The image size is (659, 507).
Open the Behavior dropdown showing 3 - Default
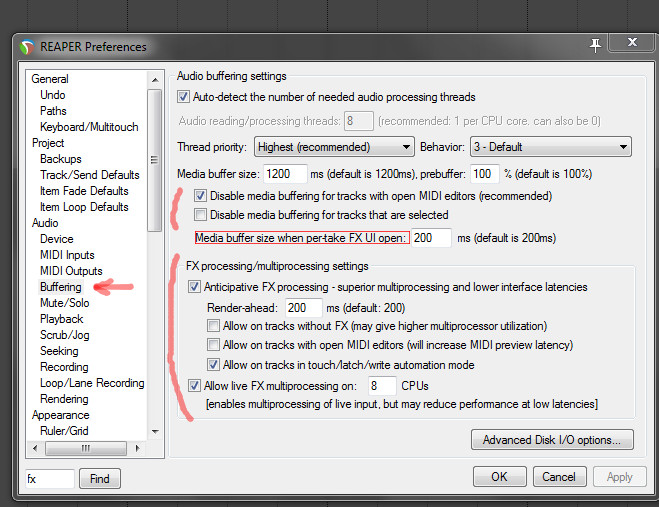coord(551,147)
